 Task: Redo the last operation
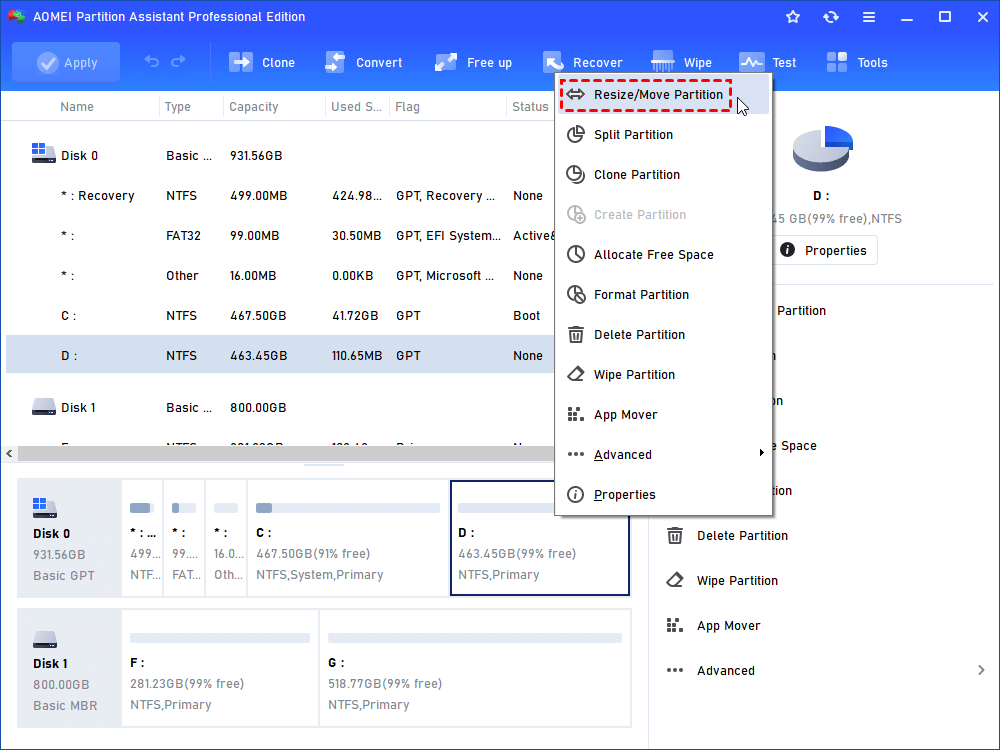[179, 61]
